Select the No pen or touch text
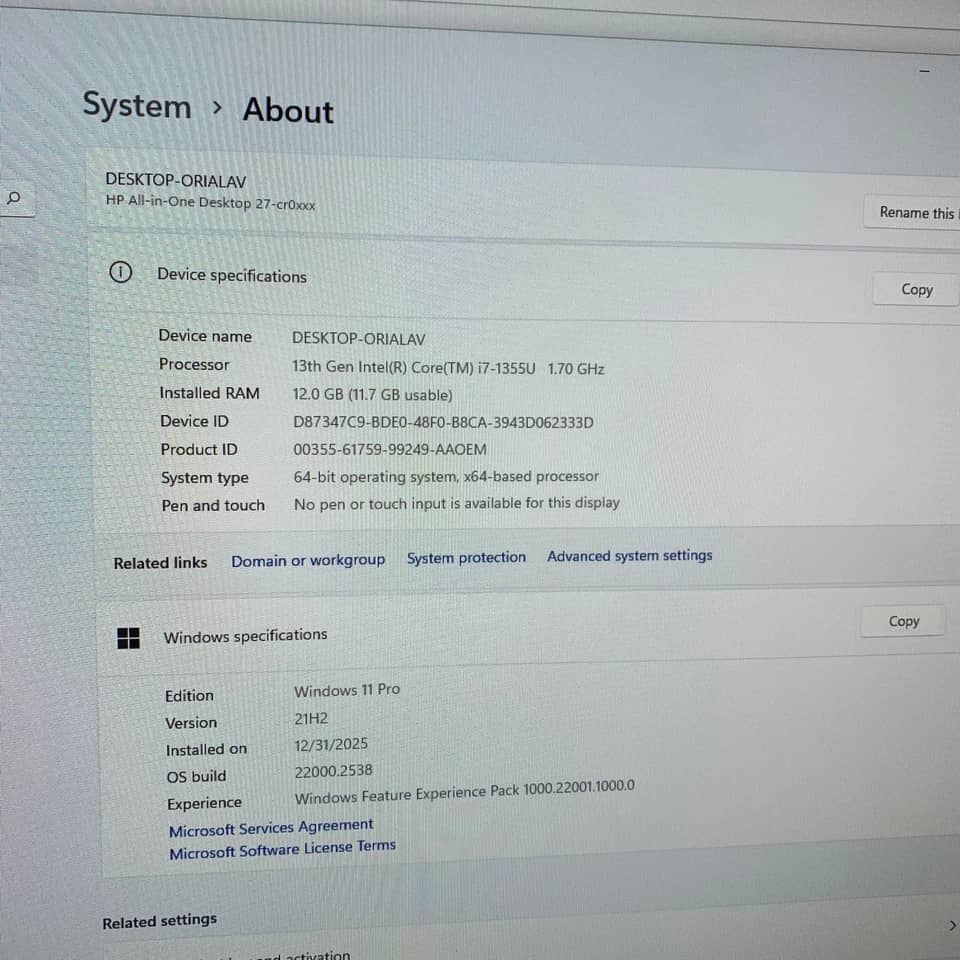 (456, 503)
